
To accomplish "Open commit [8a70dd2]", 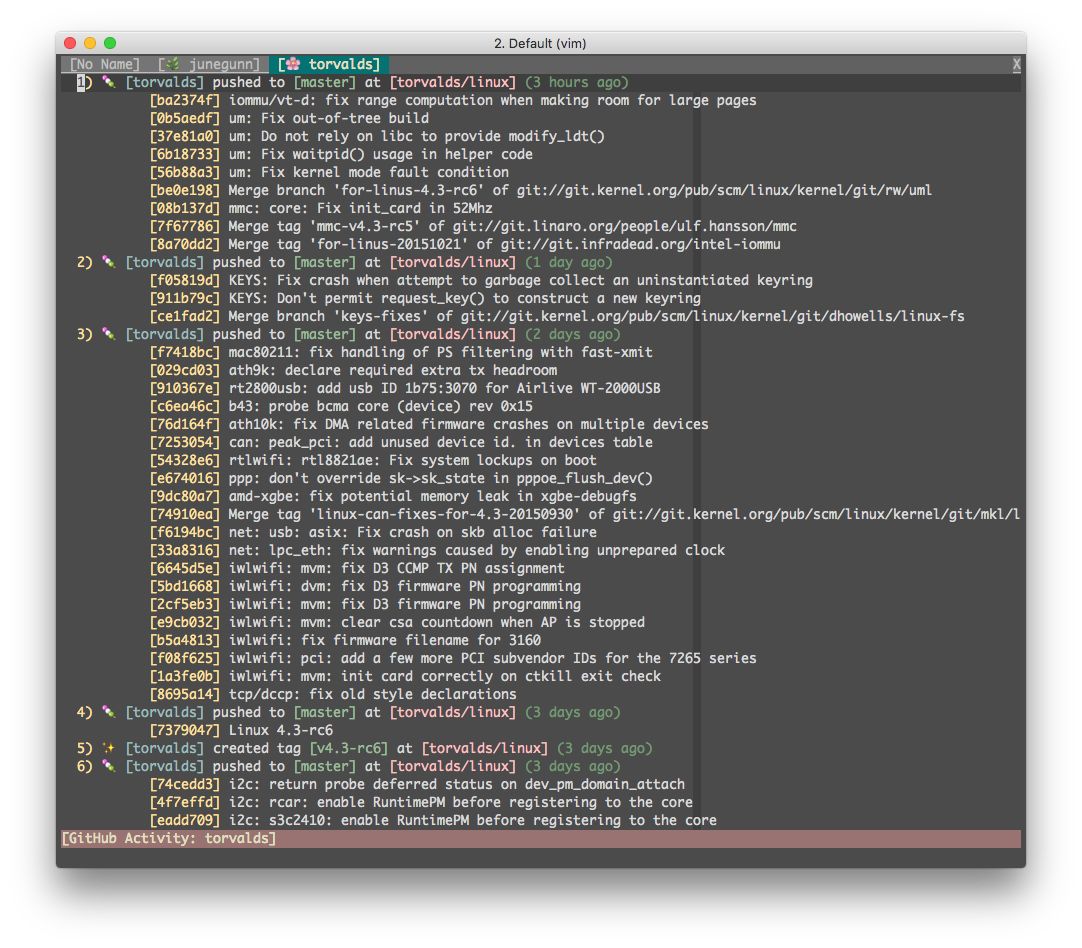I will [x=185, y=244].
